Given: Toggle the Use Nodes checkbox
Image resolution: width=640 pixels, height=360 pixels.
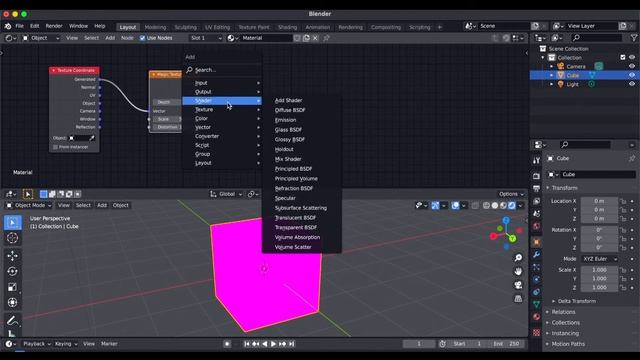Looking at the screenshot, I should tap(142, 38).
